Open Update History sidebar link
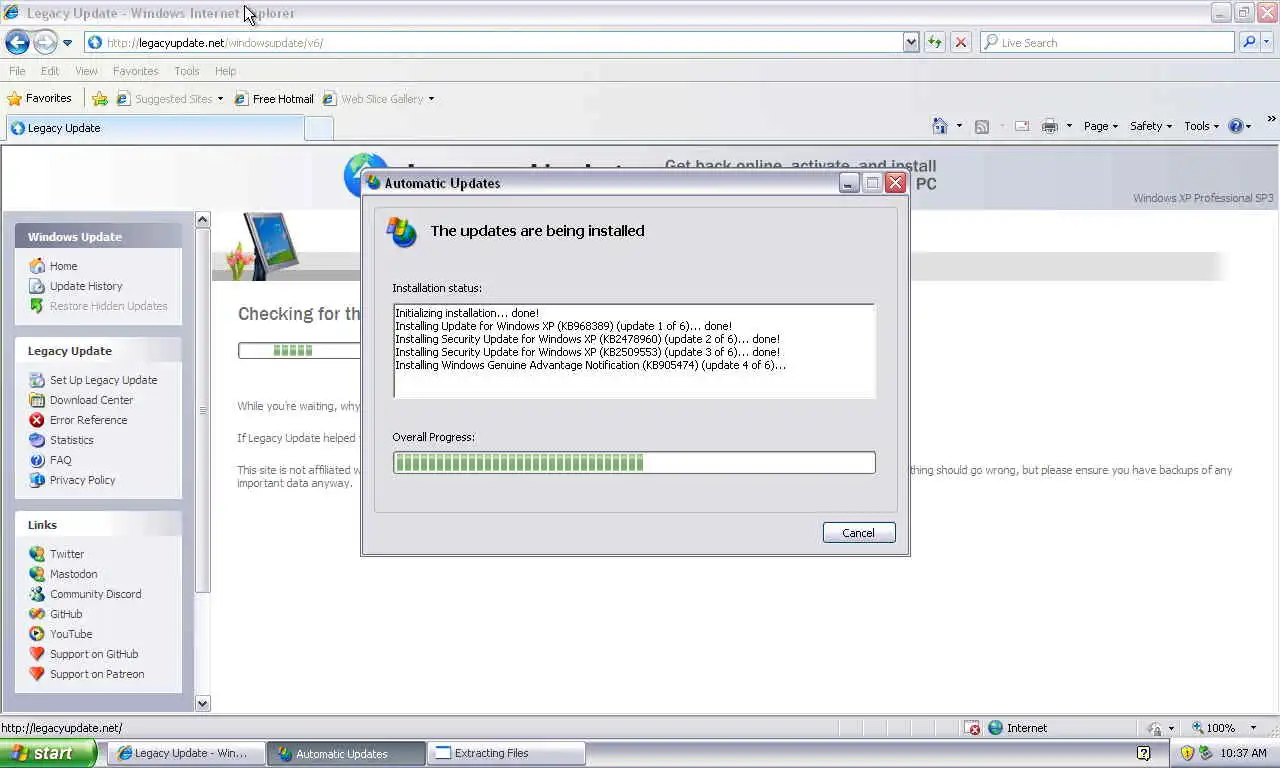This screenshot has height=768, width=1280. point(86,286)
